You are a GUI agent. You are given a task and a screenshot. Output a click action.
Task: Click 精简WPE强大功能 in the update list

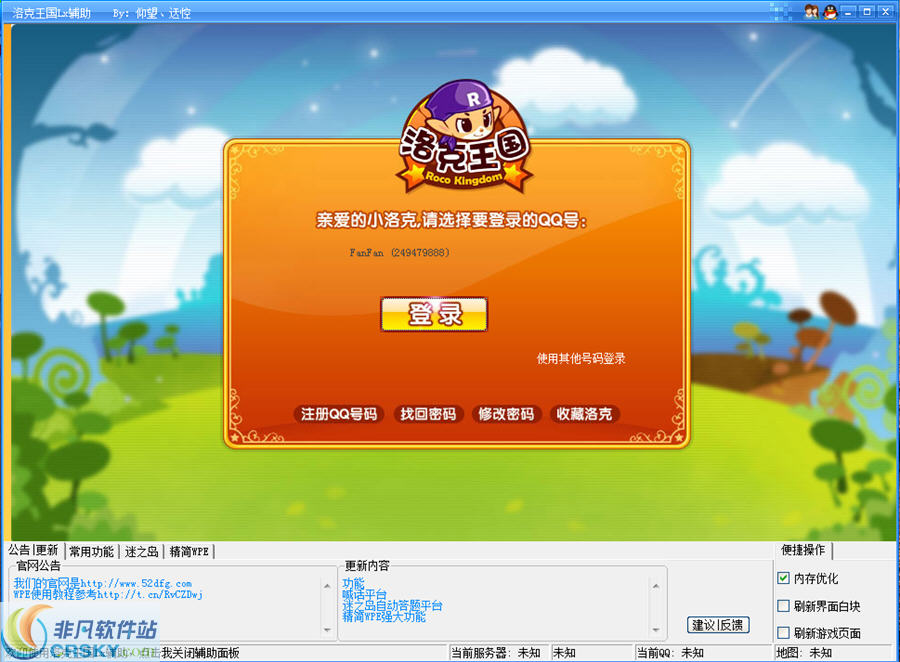click(384, 617)
